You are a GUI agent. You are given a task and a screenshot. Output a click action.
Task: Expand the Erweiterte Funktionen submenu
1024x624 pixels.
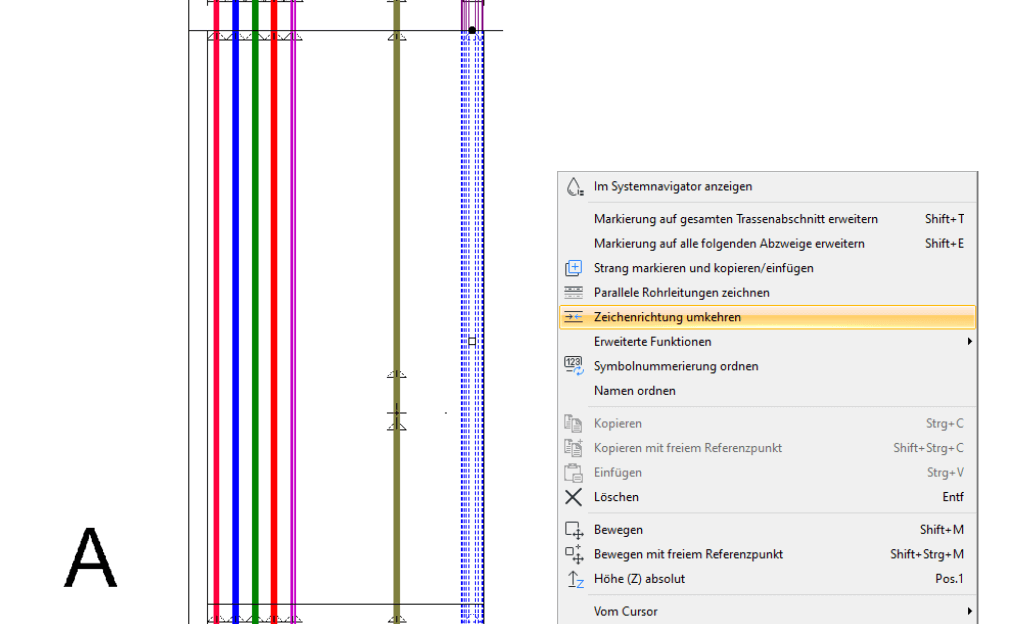pos(968,342)
